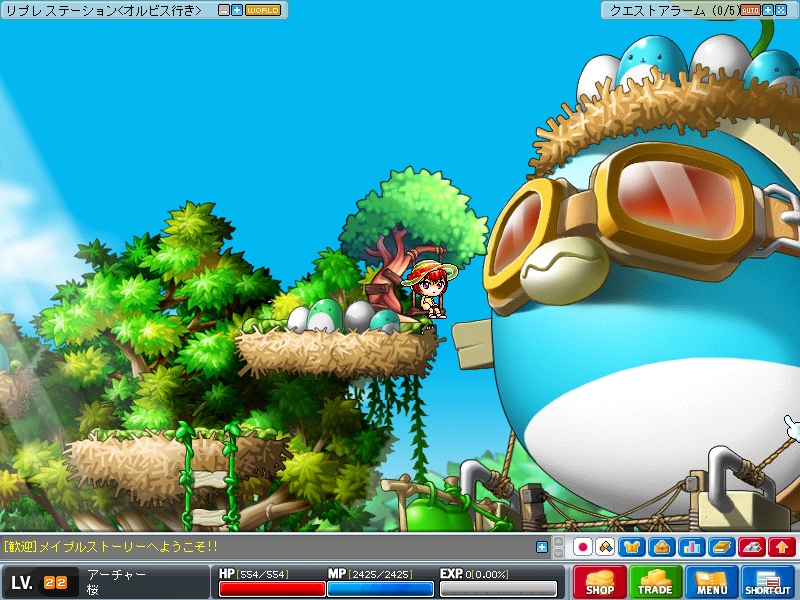
Task: Close the quest alarm panel icon
Action: 781,10
